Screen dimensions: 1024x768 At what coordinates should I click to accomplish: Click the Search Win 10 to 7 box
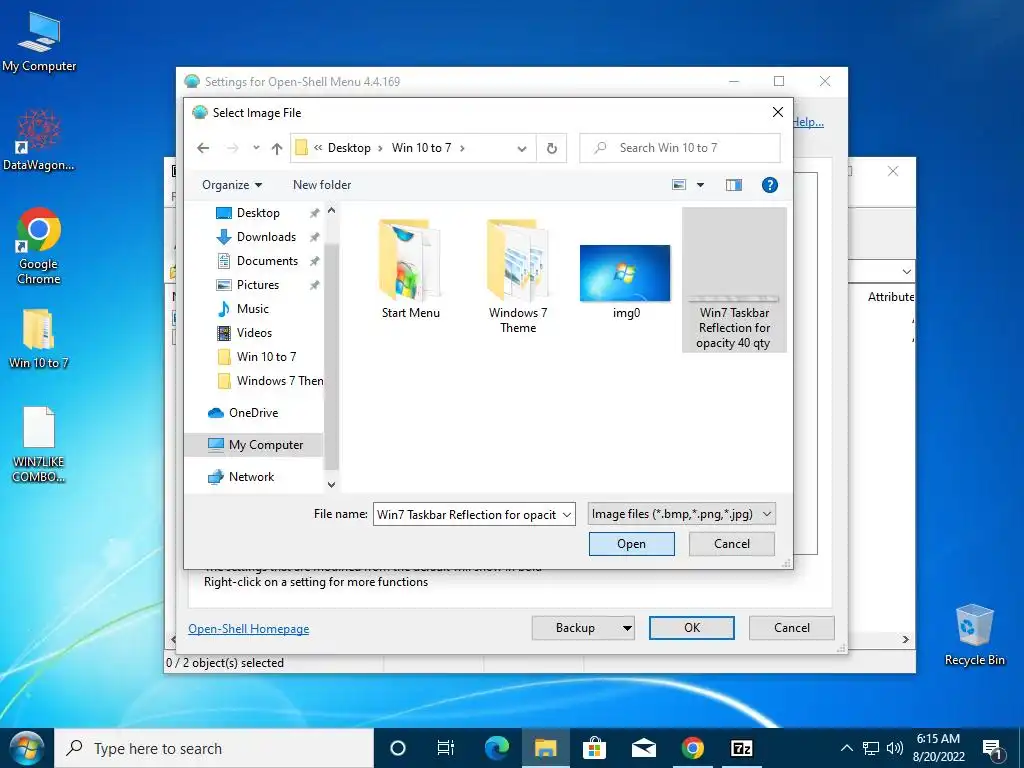pos(680,148)
